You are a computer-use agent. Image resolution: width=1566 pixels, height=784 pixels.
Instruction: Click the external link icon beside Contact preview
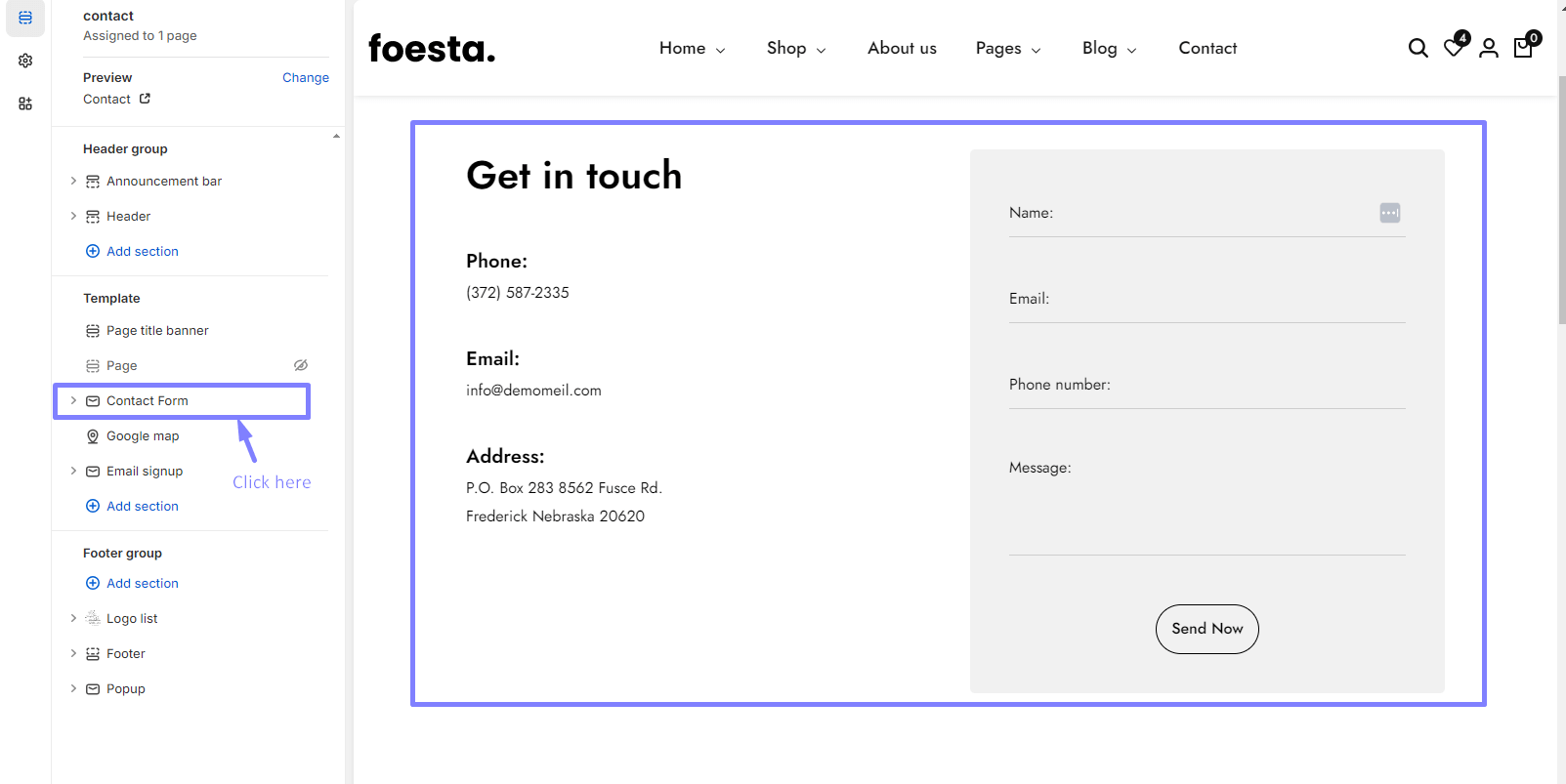tap(146, 99)
